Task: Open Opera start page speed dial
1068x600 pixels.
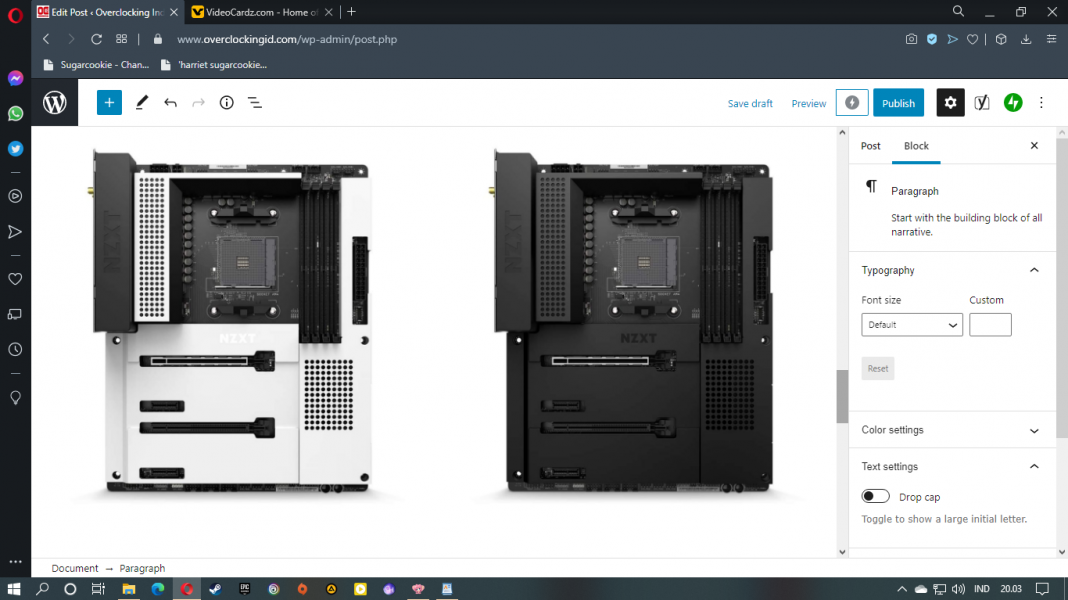Action: (x=121, y=40)
